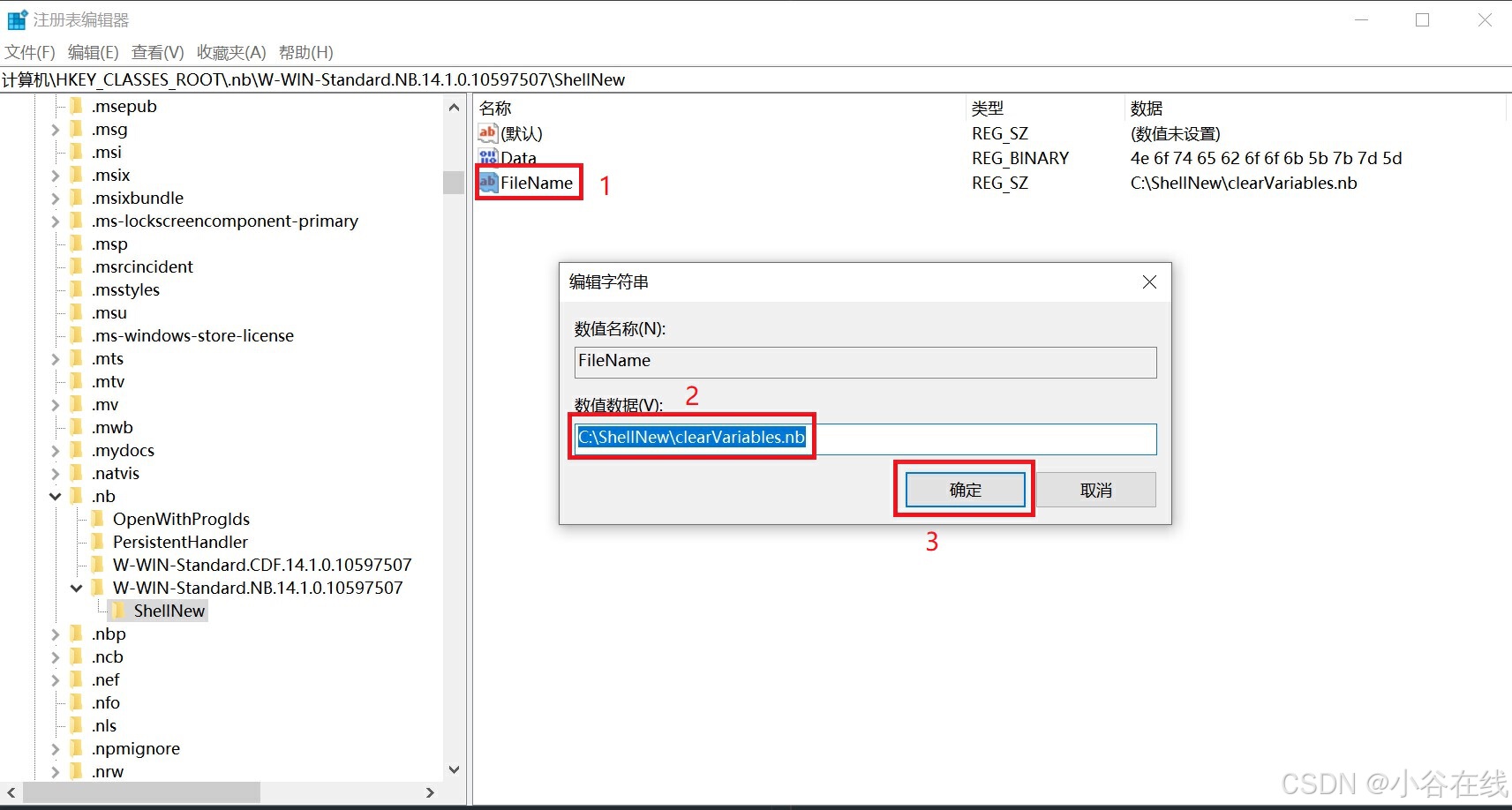Open the 查看(V) menu

coord(158,52)
